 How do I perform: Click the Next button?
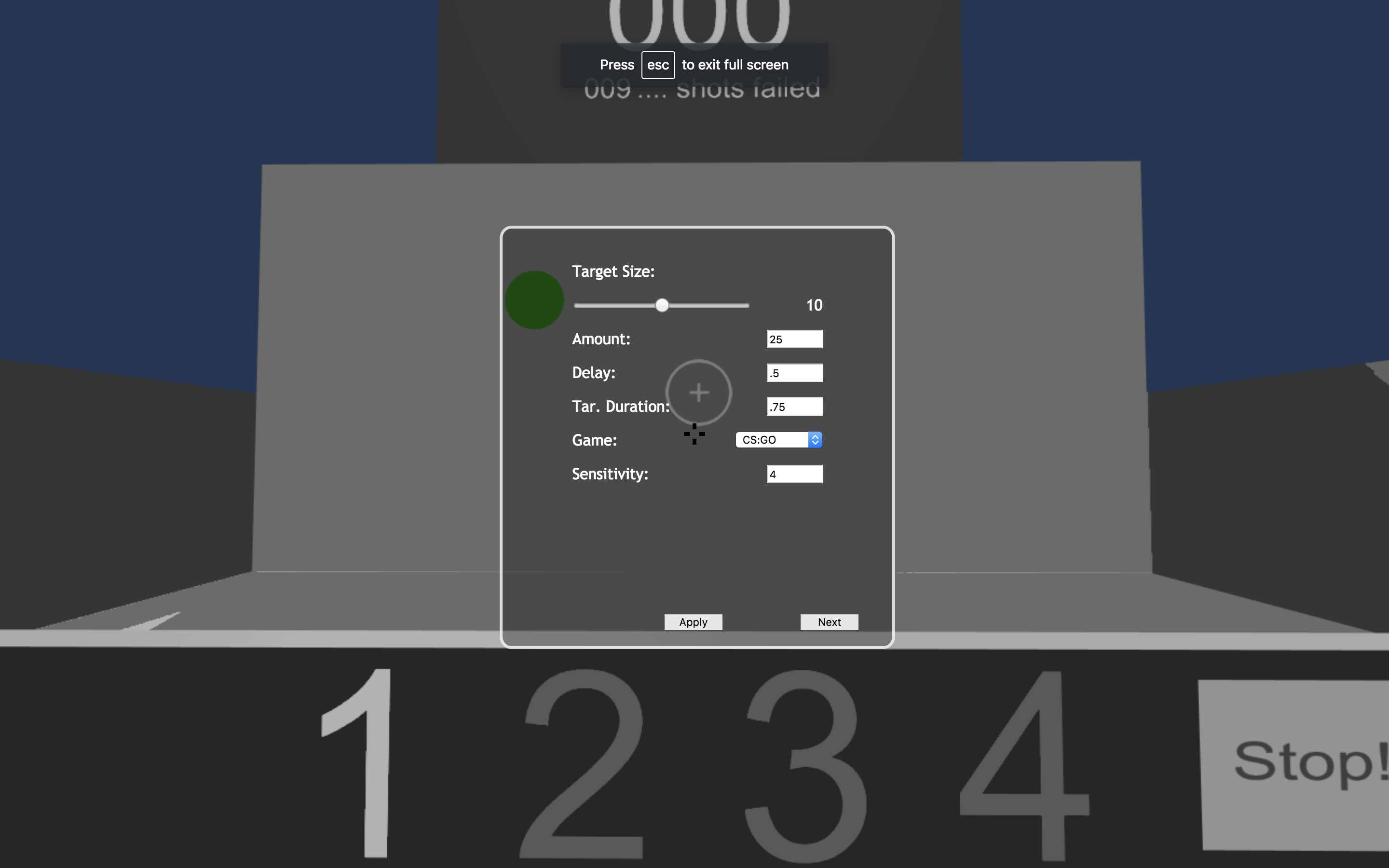[829, 621]
